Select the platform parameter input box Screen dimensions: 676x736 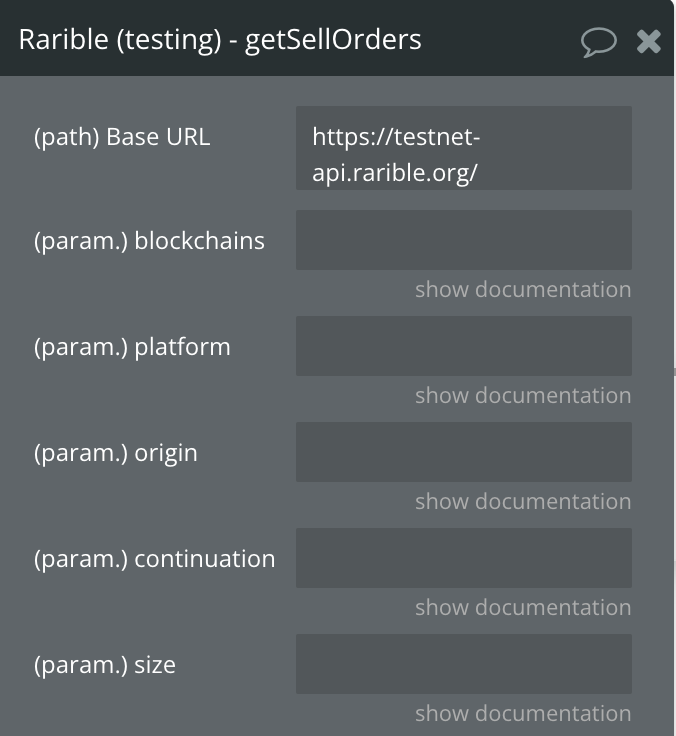463,346
